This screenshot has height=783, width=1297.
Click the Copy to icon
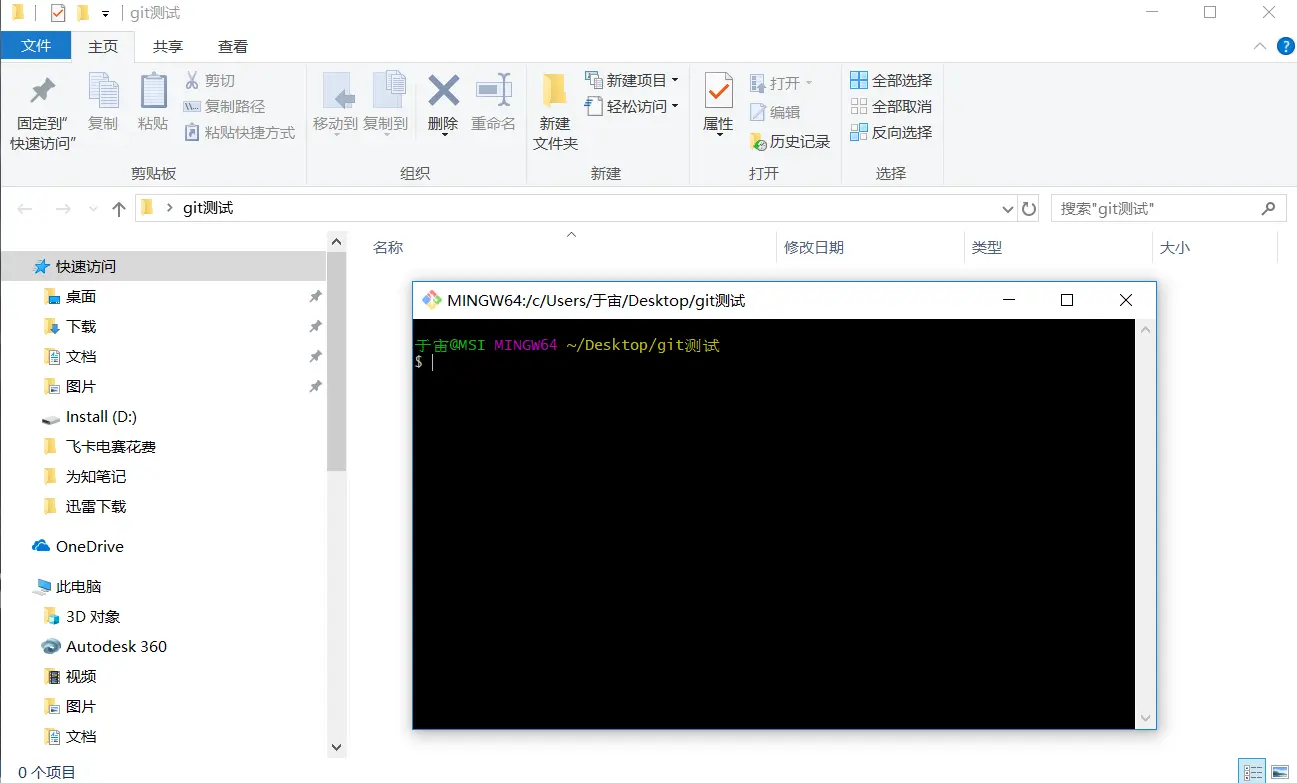(388, 91)
